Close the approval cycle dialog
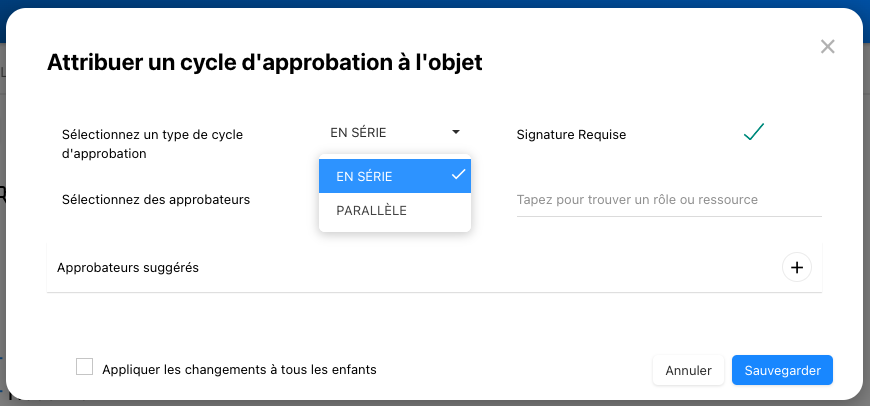The height and width of the screenshot is (406, 870). click(x=827, y=46)
